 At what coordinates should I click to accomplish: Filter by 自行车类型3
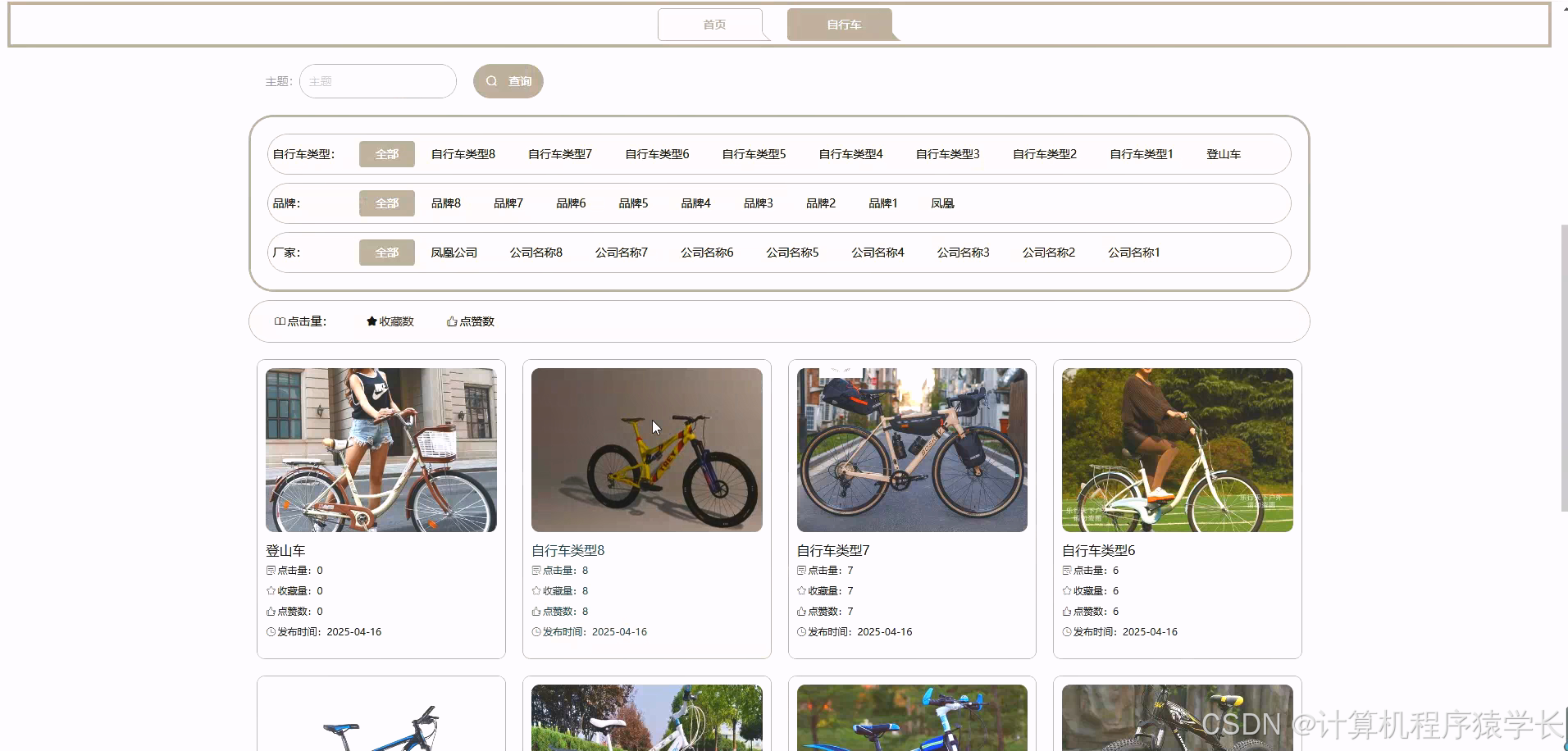click(947, 154)
